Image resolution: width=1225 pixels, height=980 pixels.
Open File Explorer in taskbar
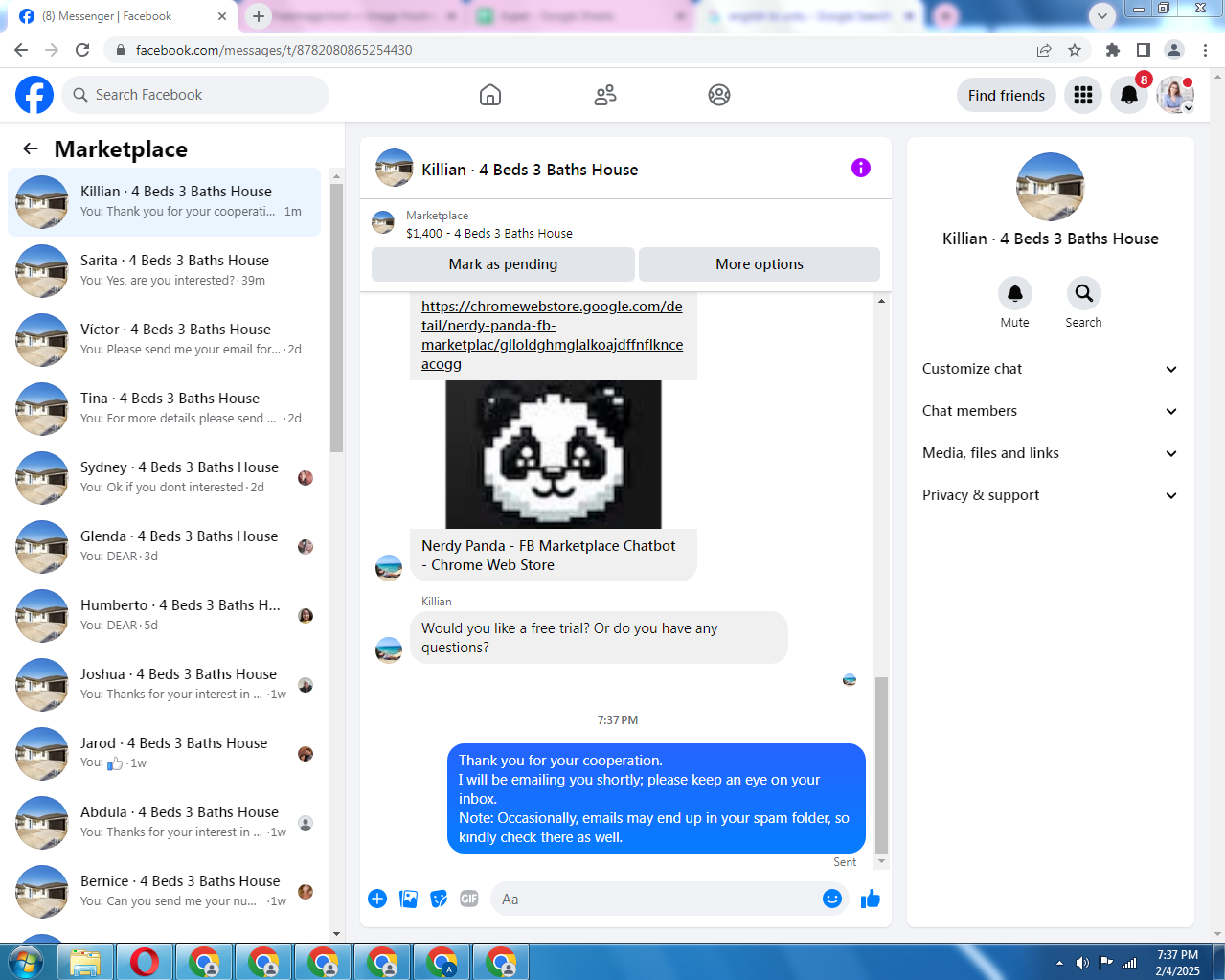[x=85, y=961]
